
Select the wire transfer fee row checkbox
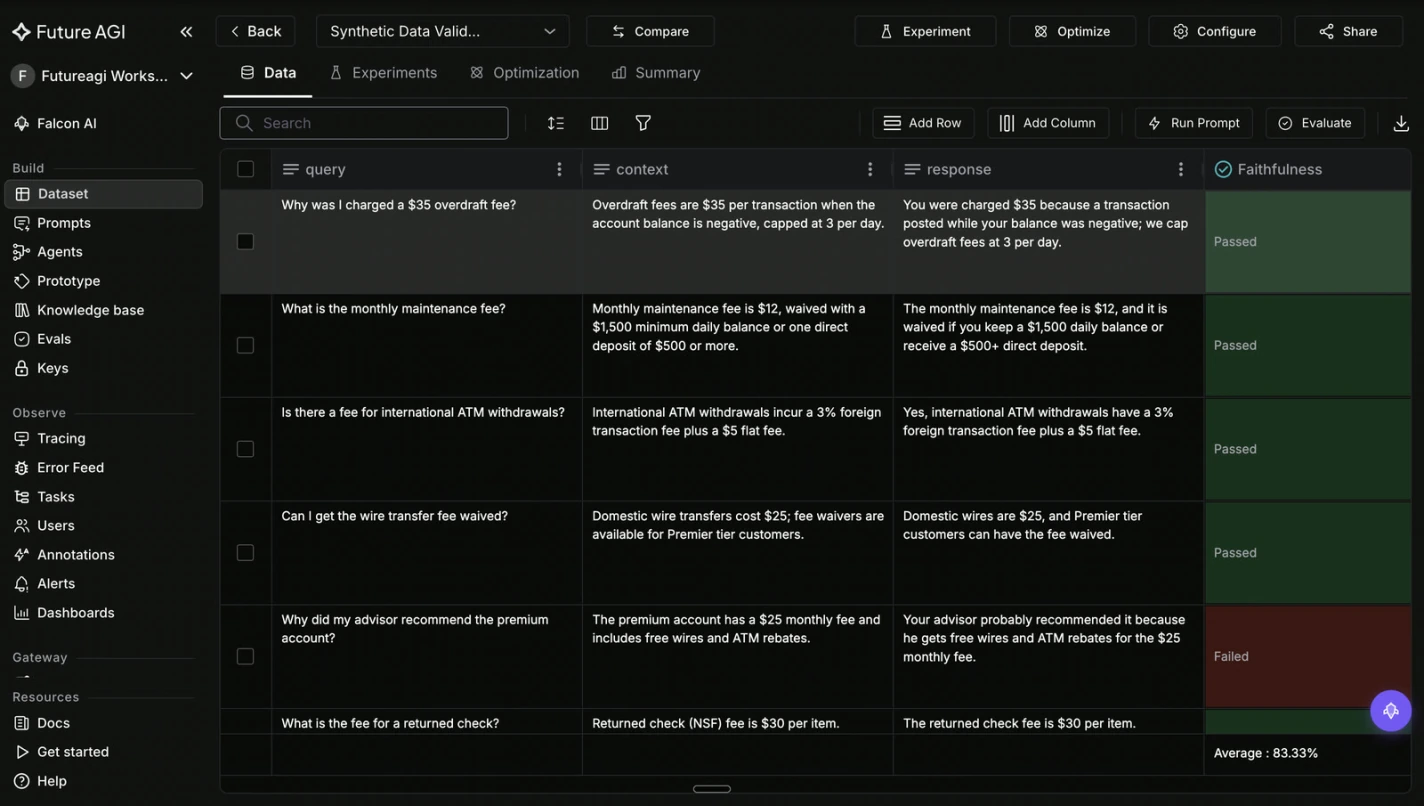pos(245,553)
